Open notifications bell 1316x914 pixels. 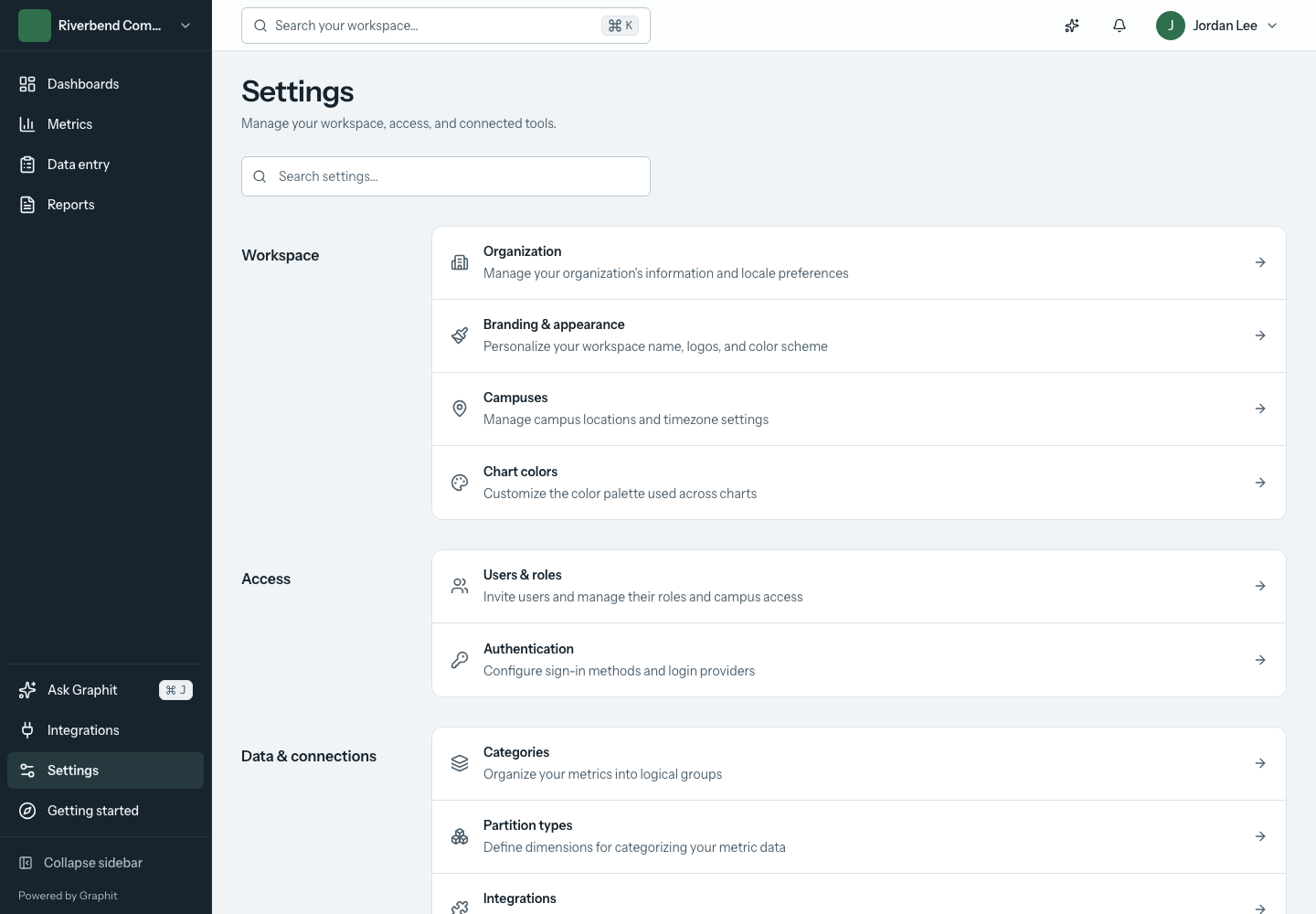click(x=1120, y=26)
